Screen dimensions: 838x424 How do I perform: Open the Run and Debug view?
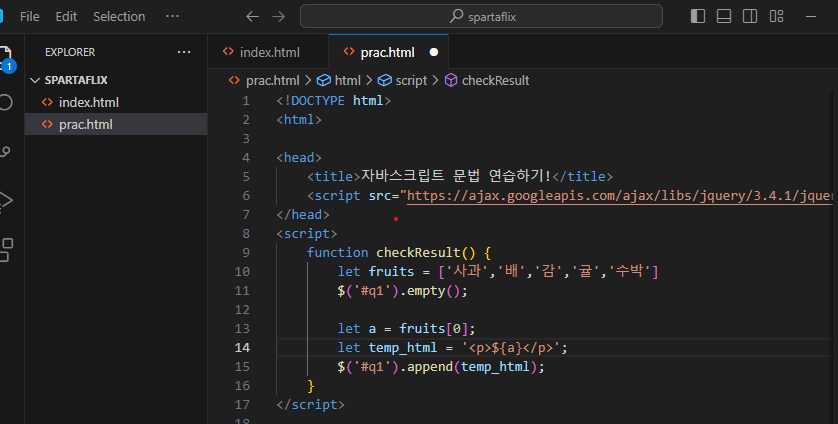point(5,201)
